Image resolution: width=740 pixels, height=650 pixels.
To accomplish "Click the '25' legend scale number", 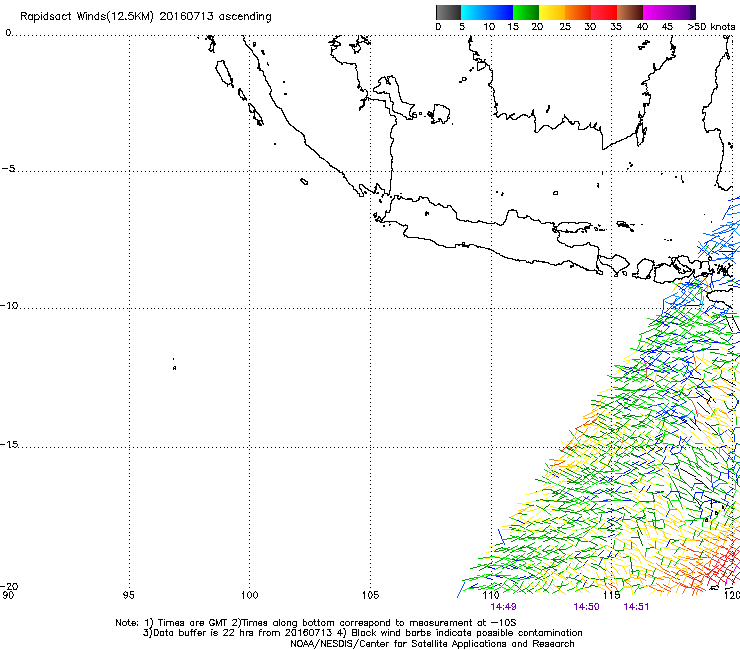I will [564, 27].
